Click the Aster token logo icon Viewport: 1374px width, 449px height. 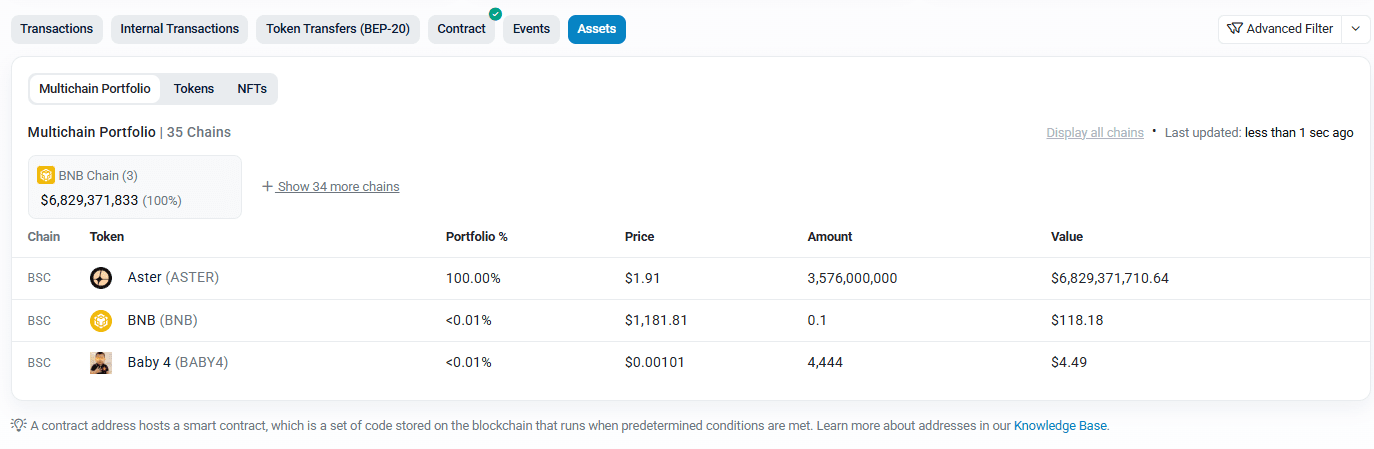tap(101, 278)
